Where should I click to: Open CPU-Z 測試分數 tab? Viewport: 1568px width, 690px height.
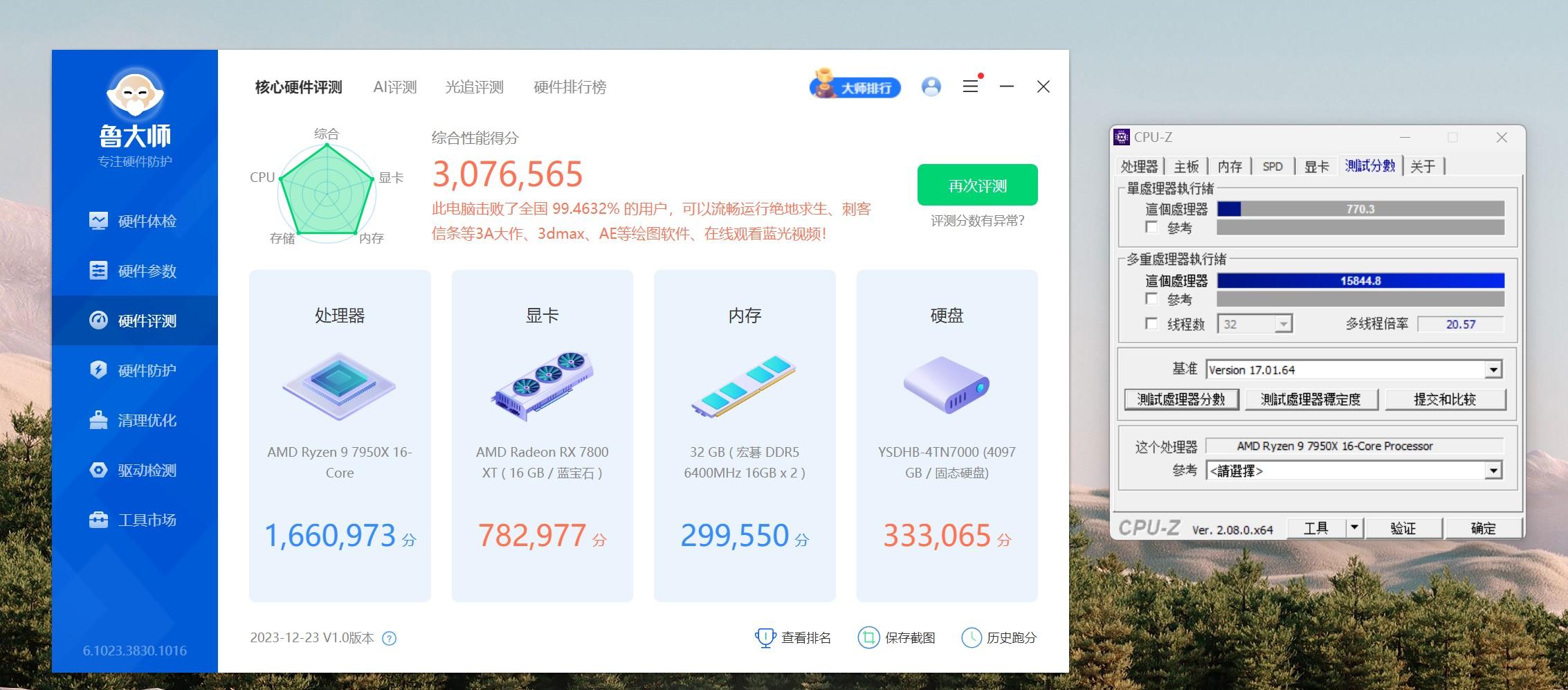coord(1370,165)
